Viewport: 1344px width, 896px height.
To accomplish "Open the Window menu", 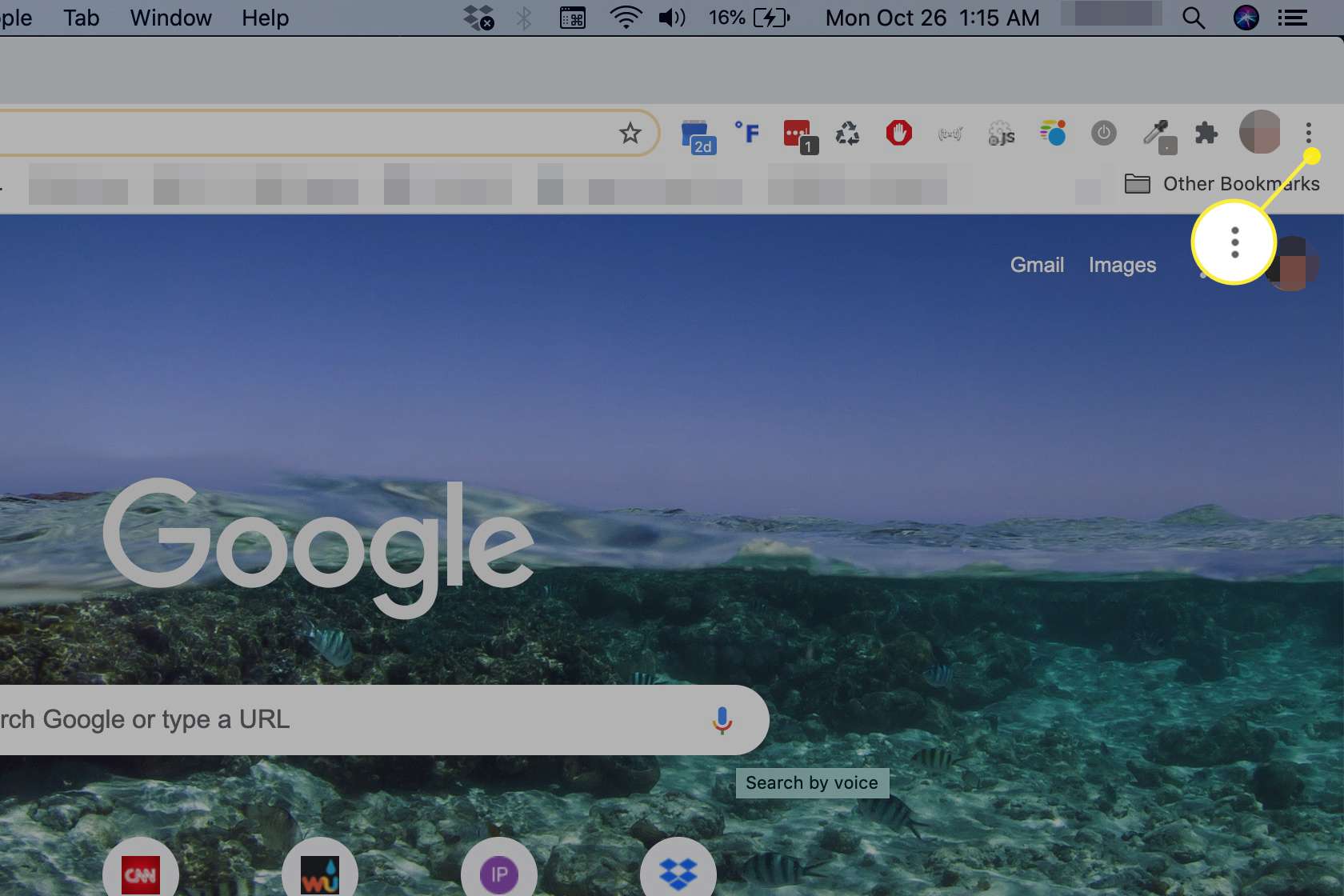I will coord(170,18).
